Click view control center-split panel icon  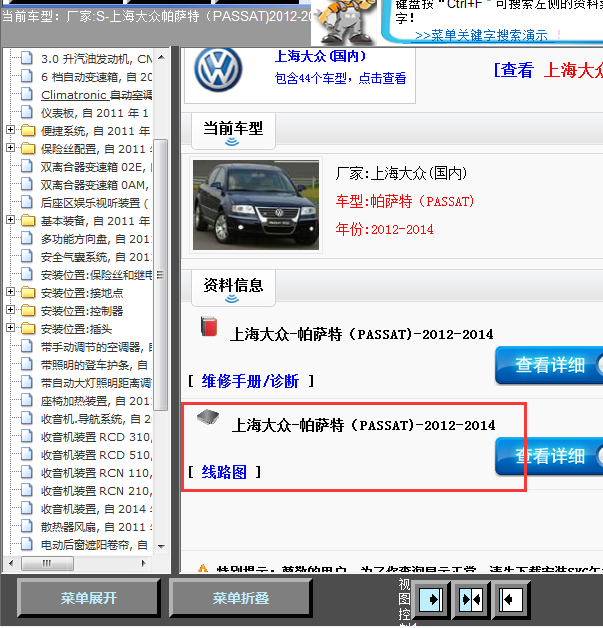point(471,599)
